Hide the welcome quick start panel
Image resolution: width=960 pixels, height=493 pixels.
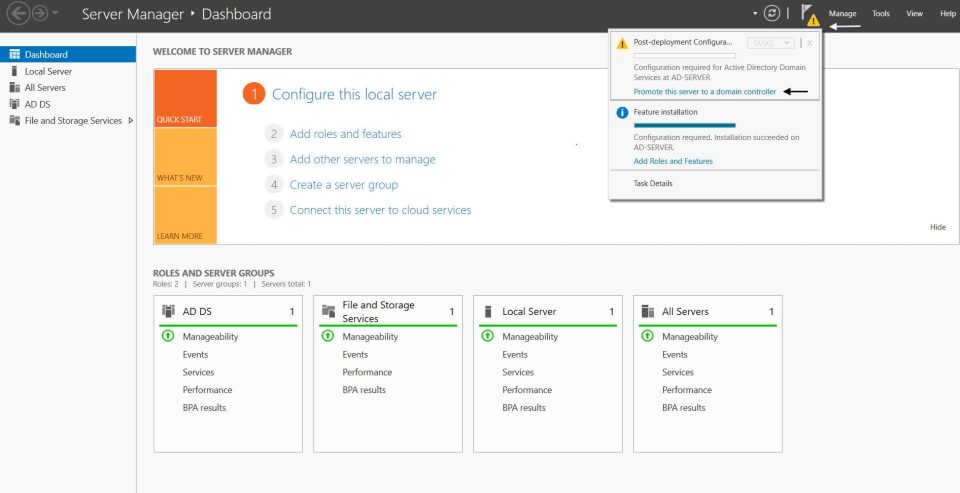pos(938,227)
